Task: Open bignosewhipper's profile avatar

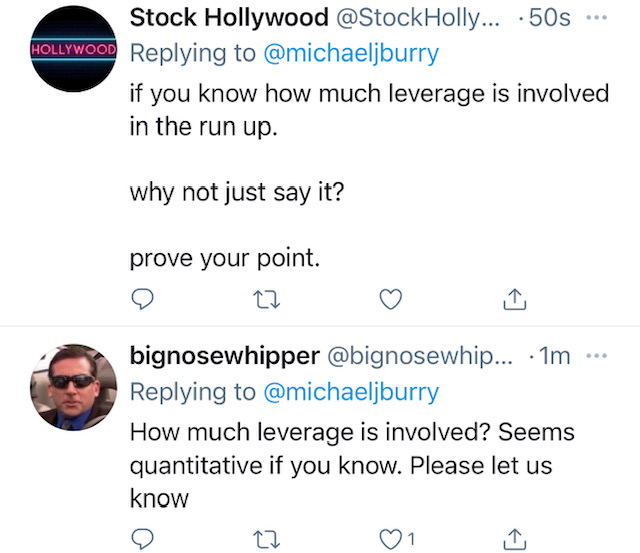Action: 73,387
